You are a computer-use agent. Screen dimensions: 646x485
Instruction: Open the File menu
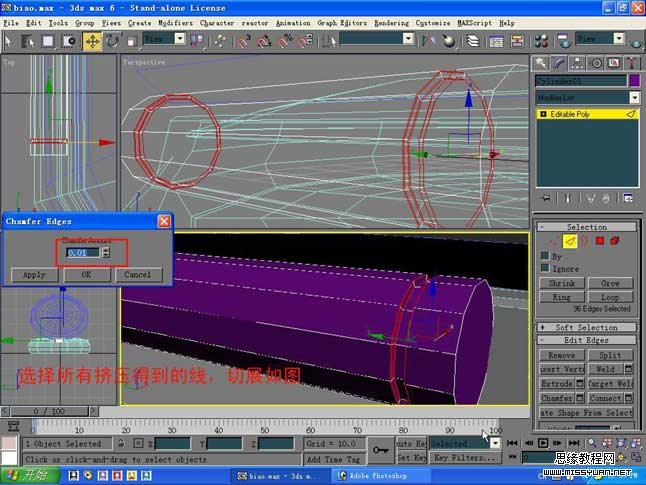[11, 23]
